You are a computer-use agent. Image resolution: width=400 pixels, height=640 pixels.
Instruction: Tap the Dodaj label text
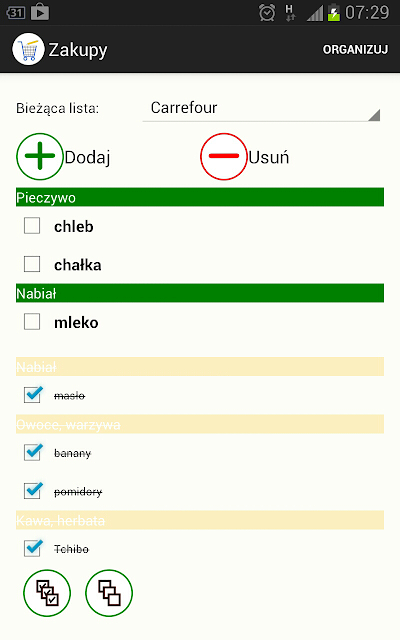(x=87, y=158)
